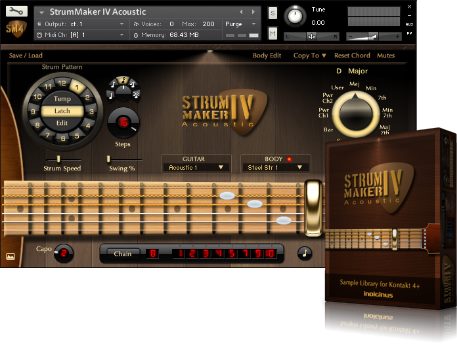Mute the instrument with M button
Viewport: 457px width, 362px height.
273,33
